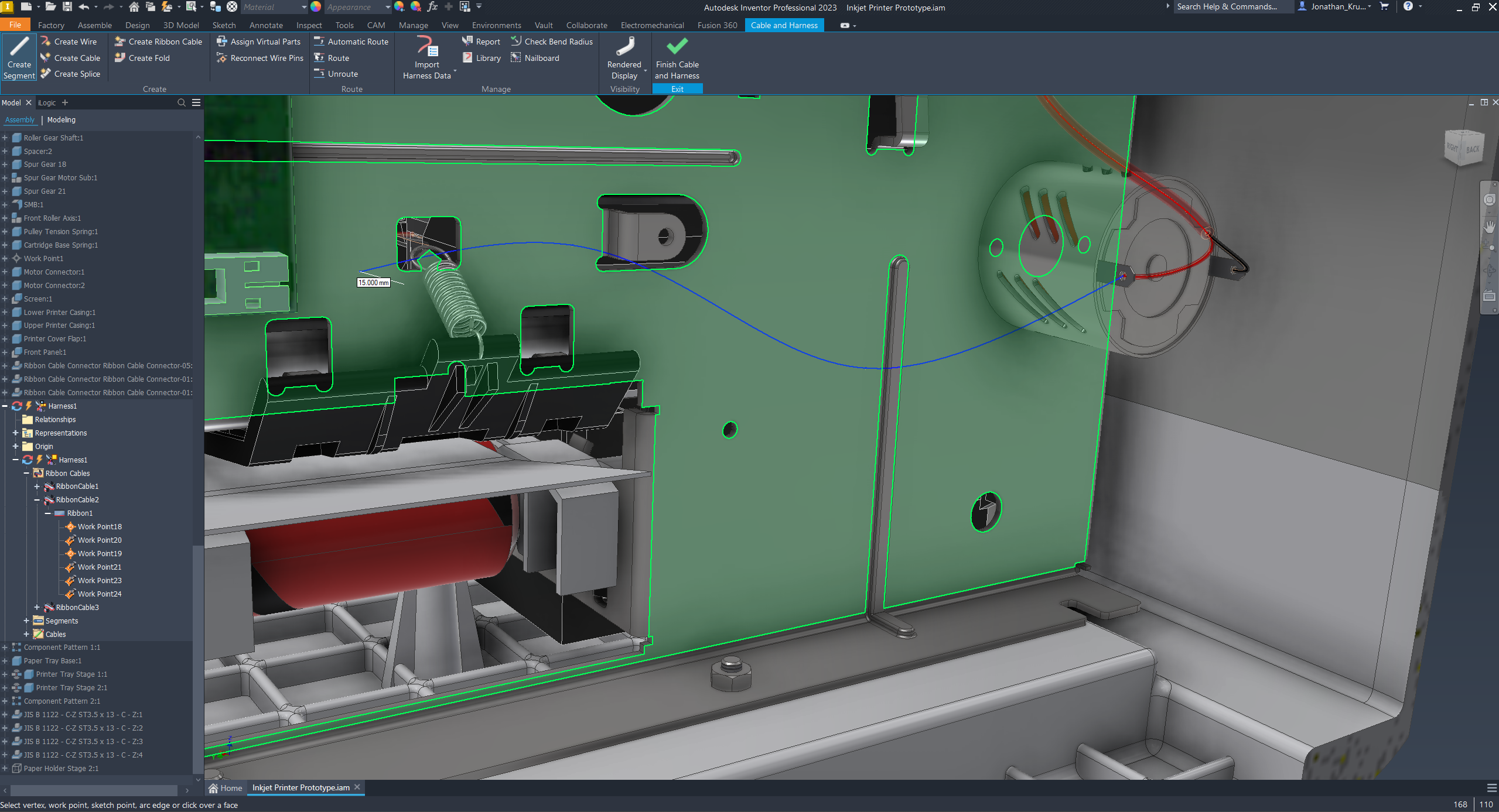Image resolution: width=1499 pixels, height=812 pixels.
Task: Select Work Point19 in the tree
Action: pos(100,553)
